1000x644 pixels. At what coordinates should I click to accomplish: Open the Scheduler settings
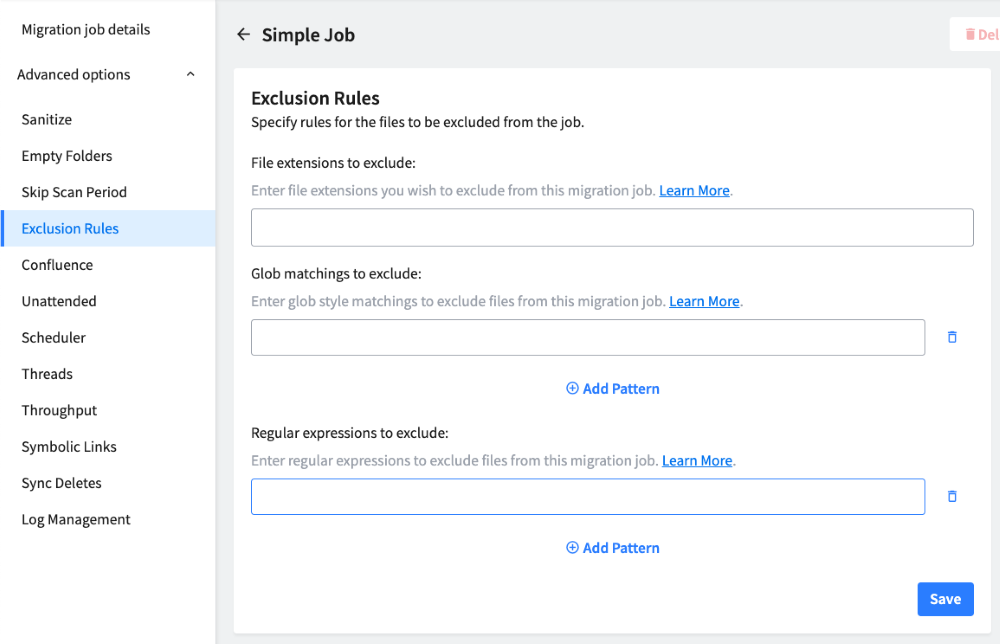[52, 337]
